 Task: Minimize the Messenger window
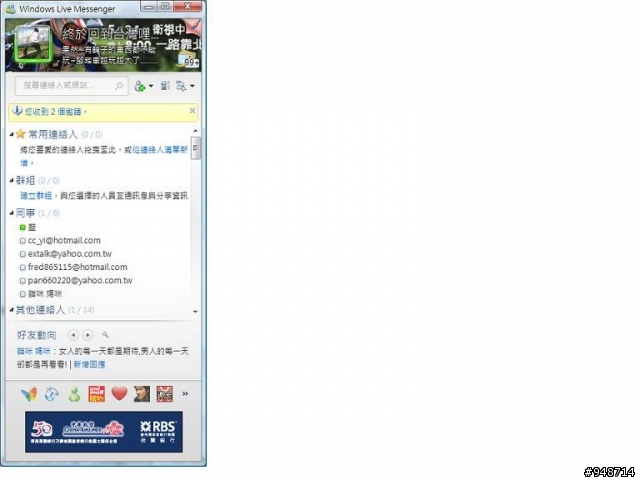click(149, 7)
